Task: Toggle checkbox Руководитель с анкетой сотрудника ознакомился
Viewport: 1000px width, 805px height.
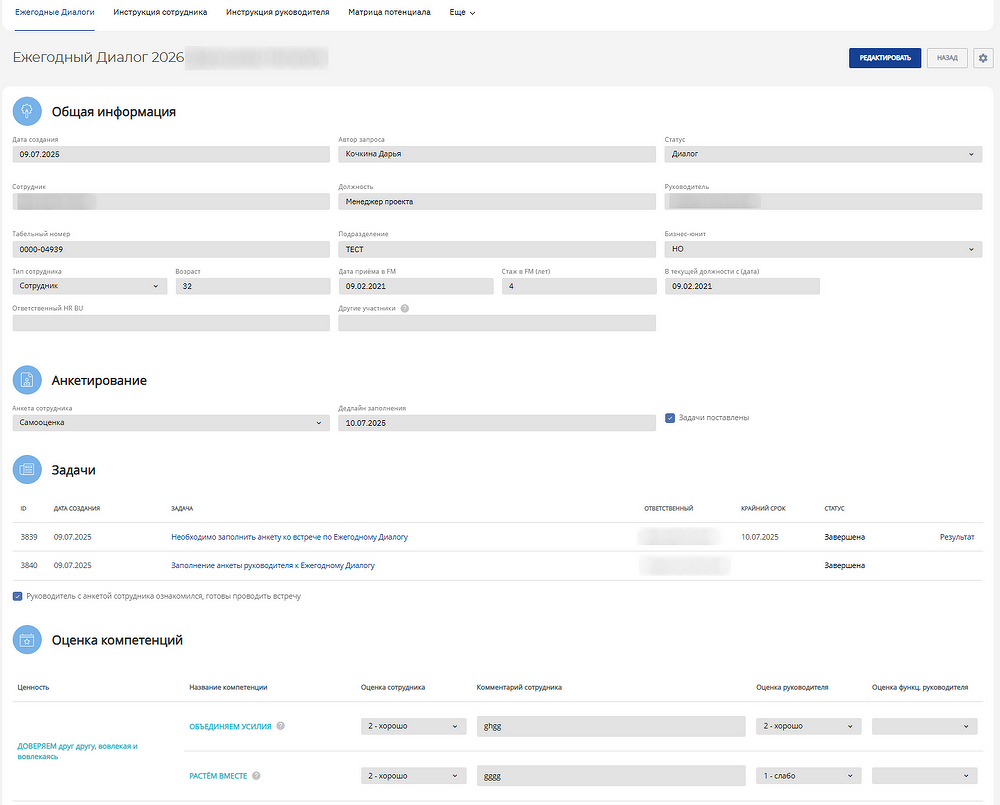Action: pyautogui.click(x=18, y=596)
